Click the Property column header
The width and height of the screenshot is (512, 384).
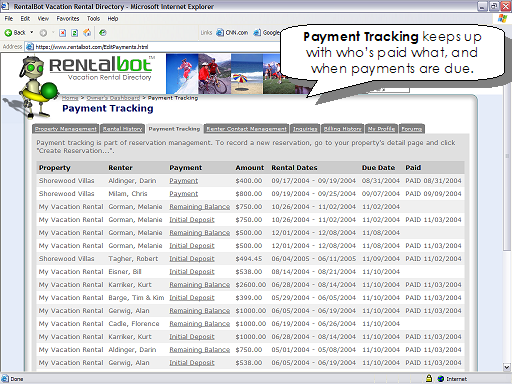[55, 168]
